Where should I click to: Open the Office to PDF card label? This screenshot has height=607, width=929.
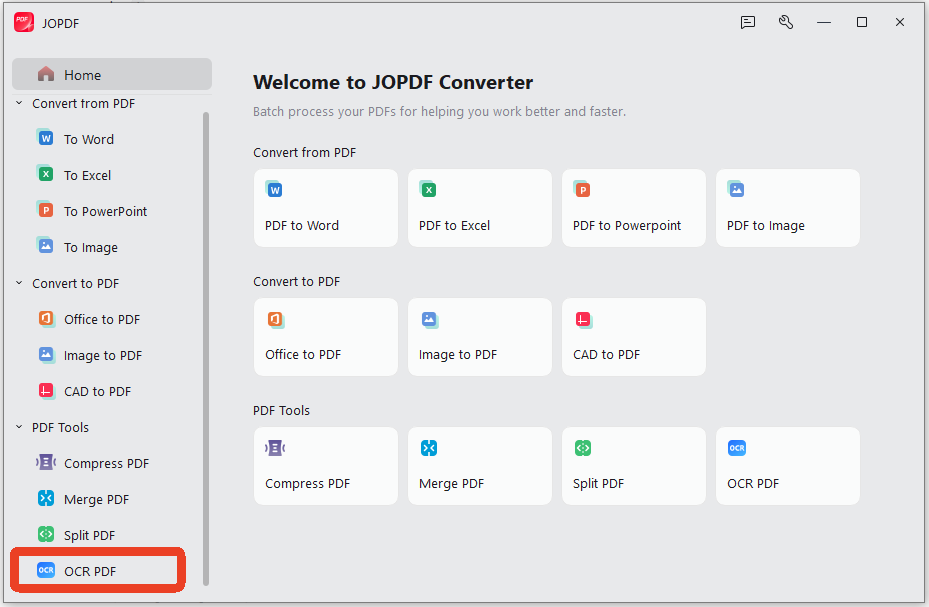[303, 355]
